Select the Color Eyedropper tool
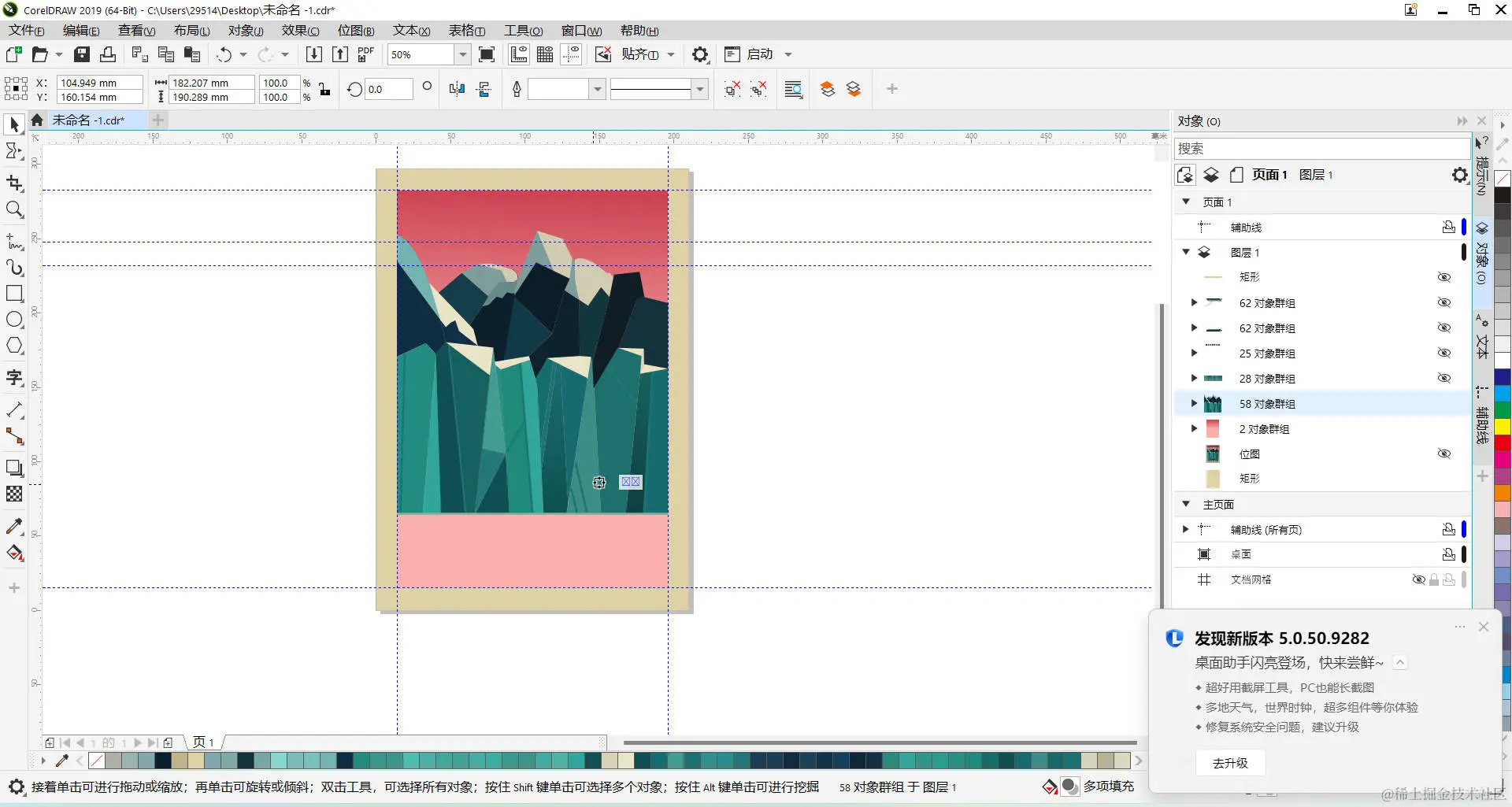Viewport: 1512px width, 807px height. 14,526
